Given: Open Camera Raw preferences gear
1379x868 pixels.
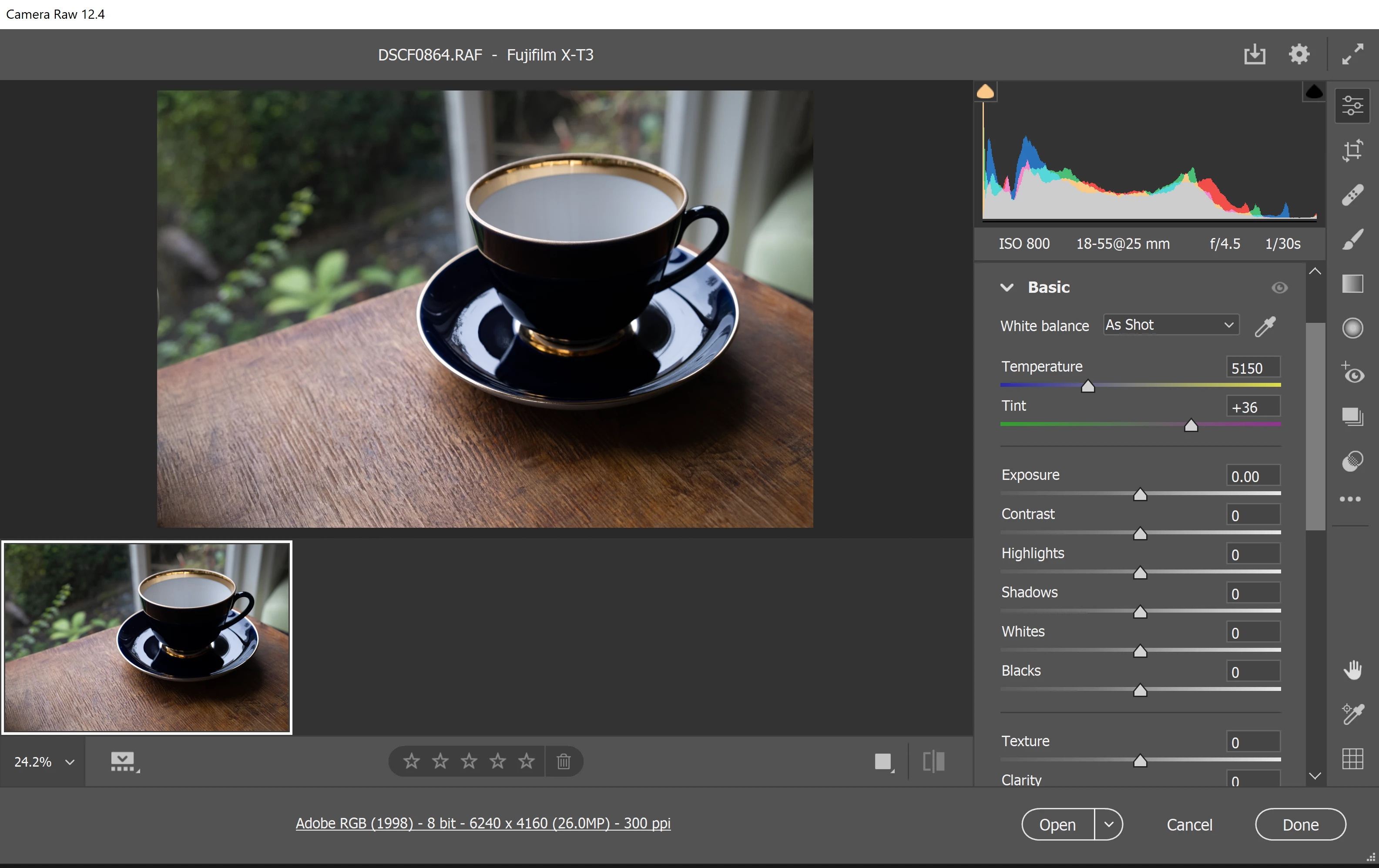Looking at the screenshot, I should pyautogui.click(x=1299, y=54).
